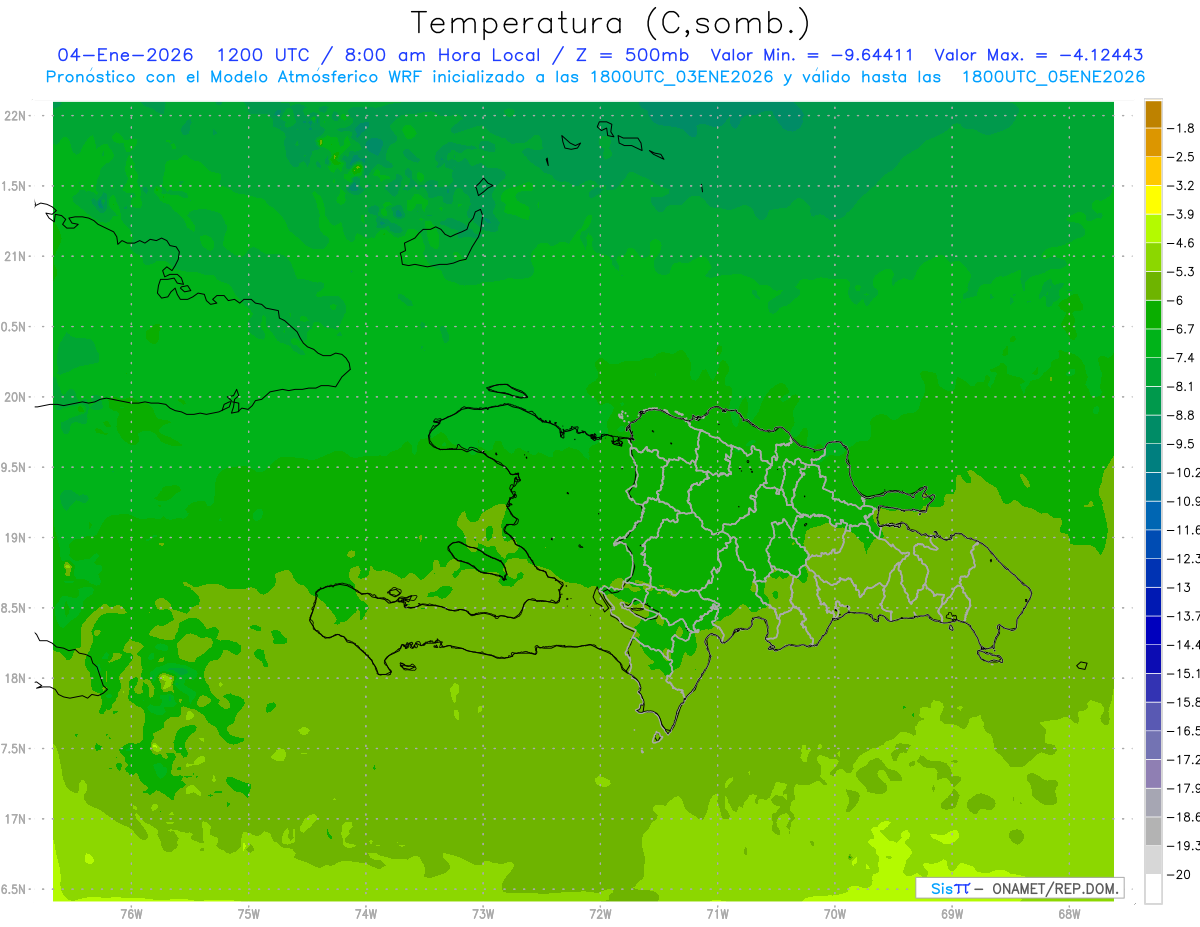Click the 'Valor Max. = -4.12443' readout
The image size is (1200, 927).
tap(1038, 55)
